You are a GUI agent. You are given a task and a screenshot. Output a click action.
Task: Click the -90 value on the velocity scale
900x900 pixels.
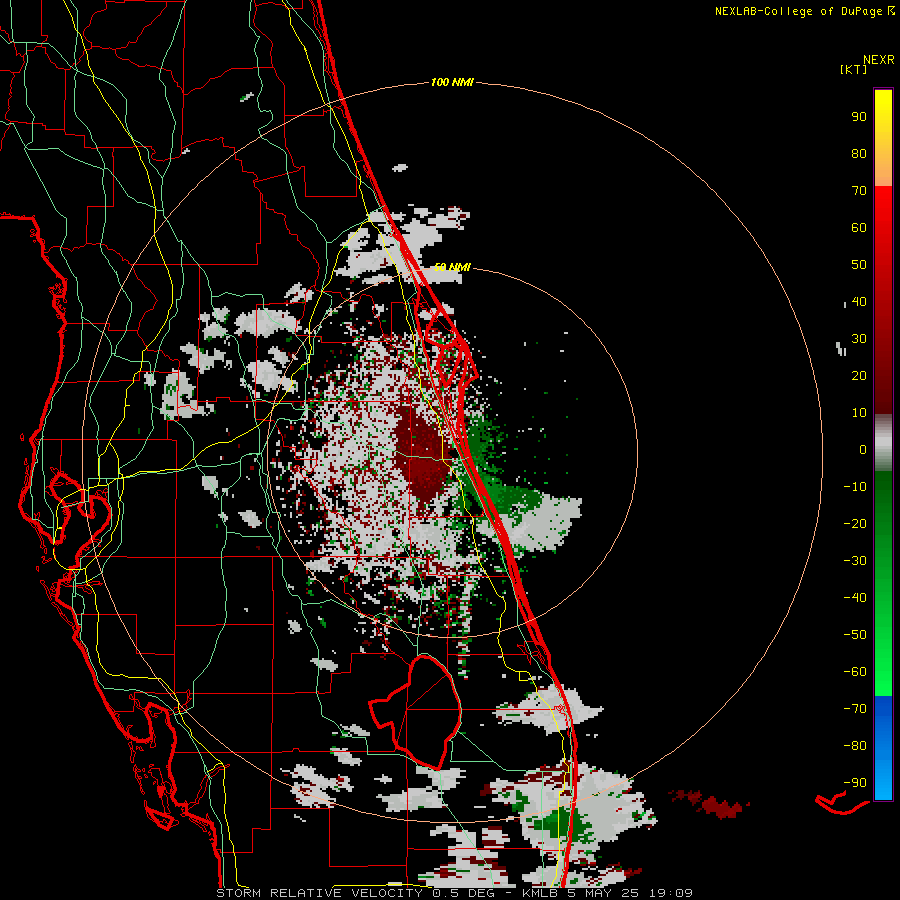pyautogui.click(x=855, y=783)
